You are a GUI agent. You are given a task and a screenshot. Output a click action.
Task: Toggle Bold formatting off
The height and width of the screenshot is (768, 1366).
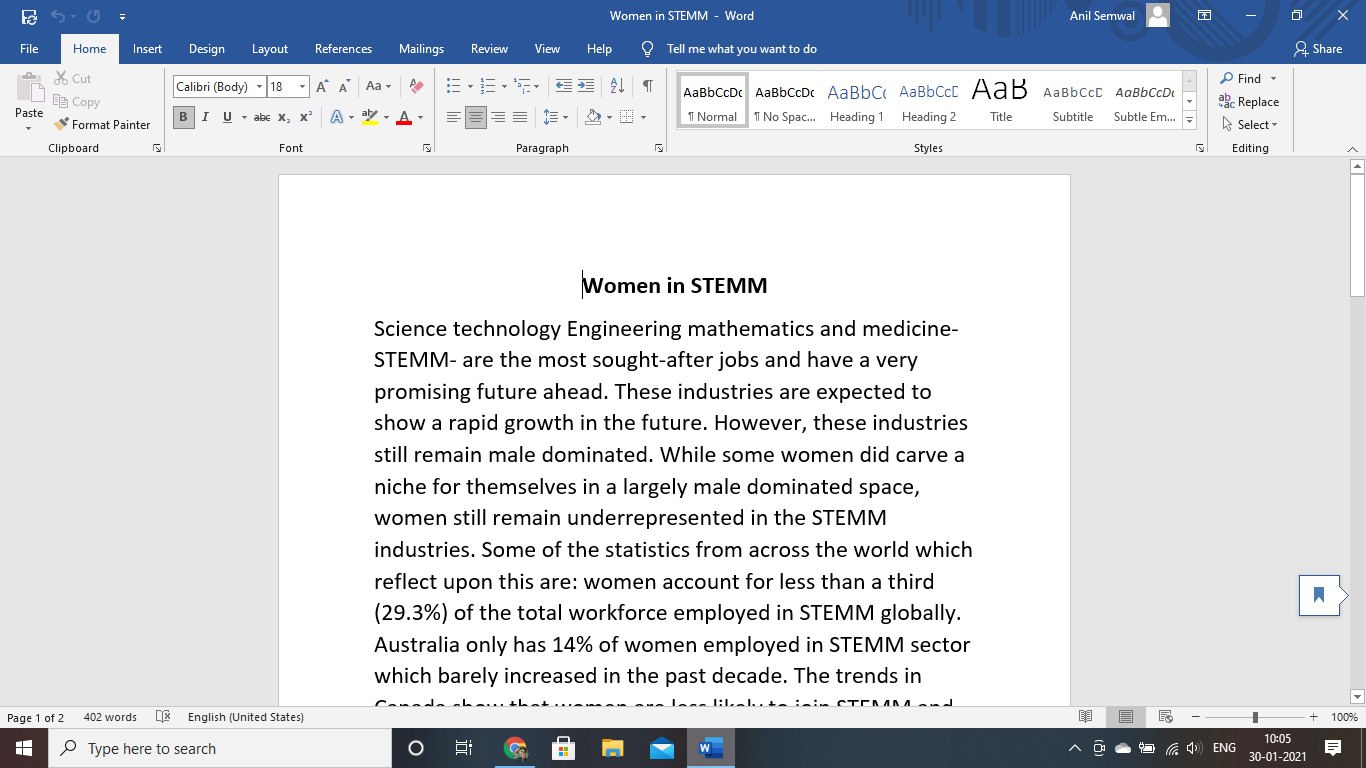[183, 118]
